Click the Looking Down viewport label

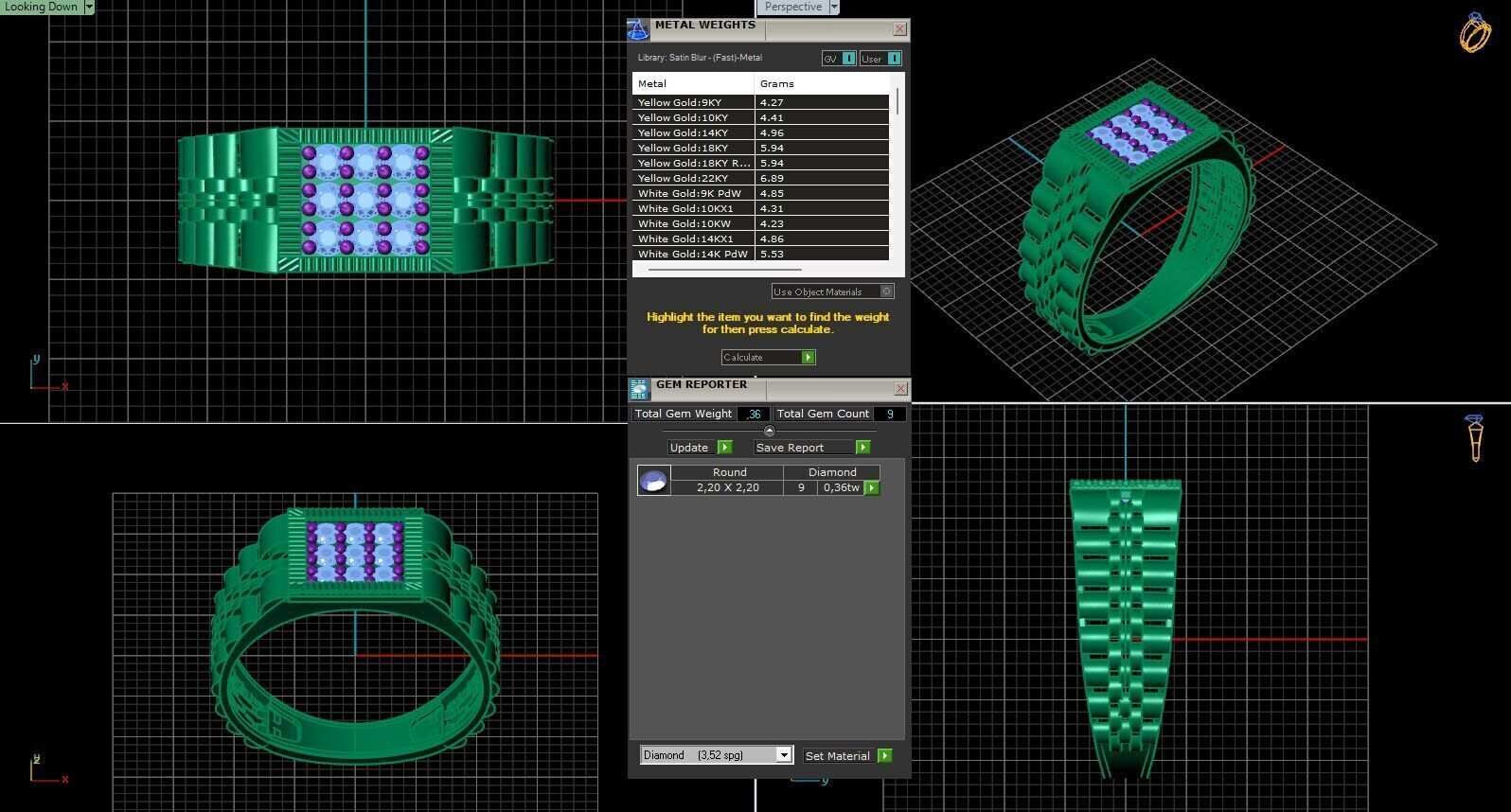[x=41, y=7]
